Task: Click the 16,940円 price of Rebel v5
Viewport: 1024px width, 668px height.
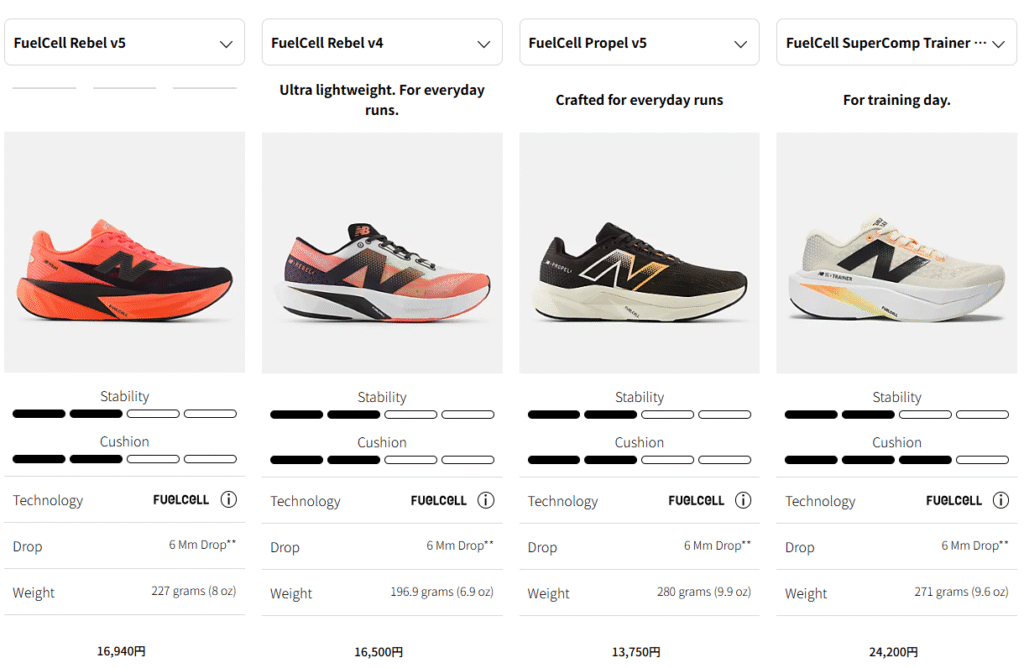Action: coord(121,651)
